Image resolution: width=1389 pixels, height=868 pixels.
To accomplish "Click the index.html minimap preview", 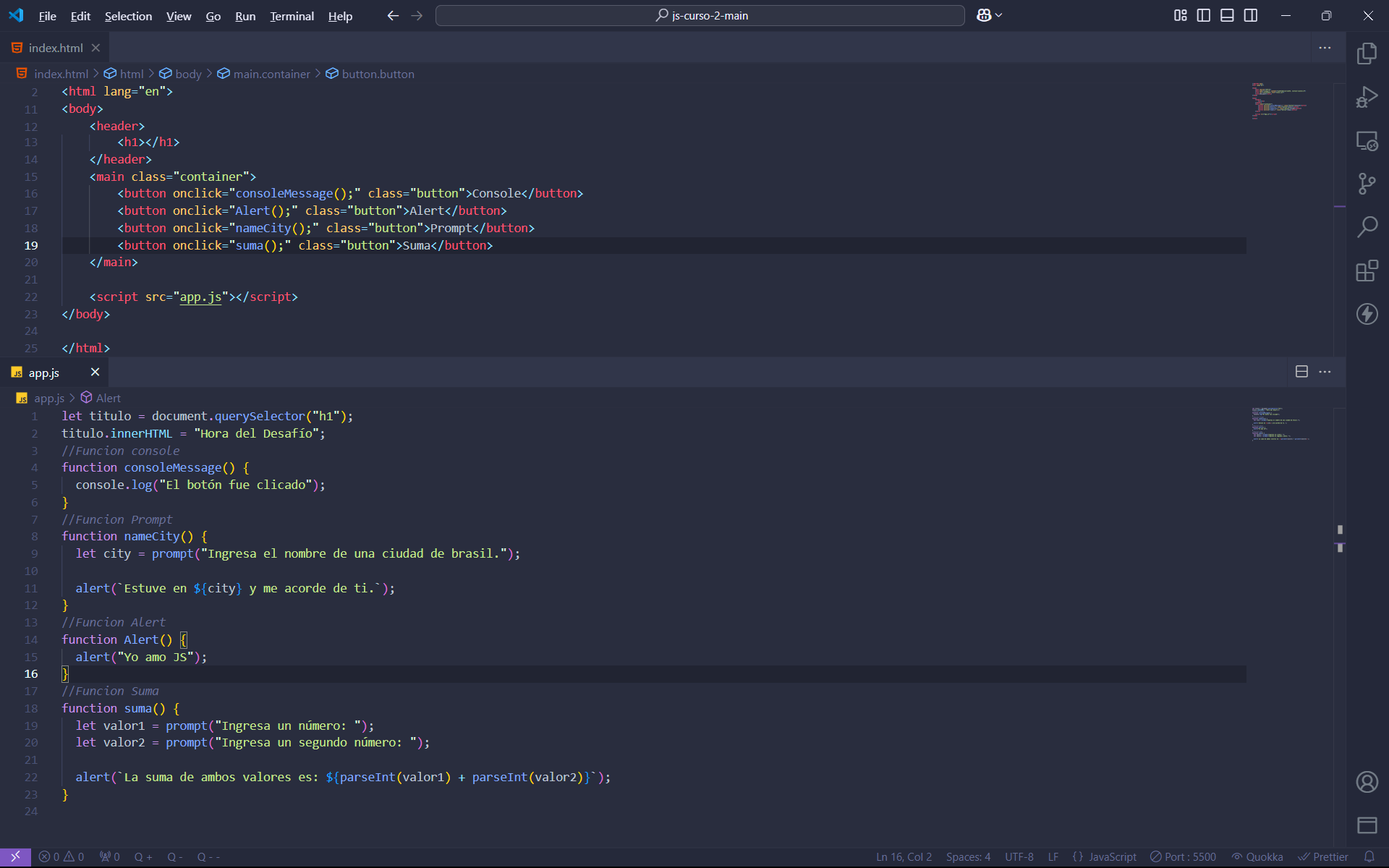I will [x=1279, y=101].
